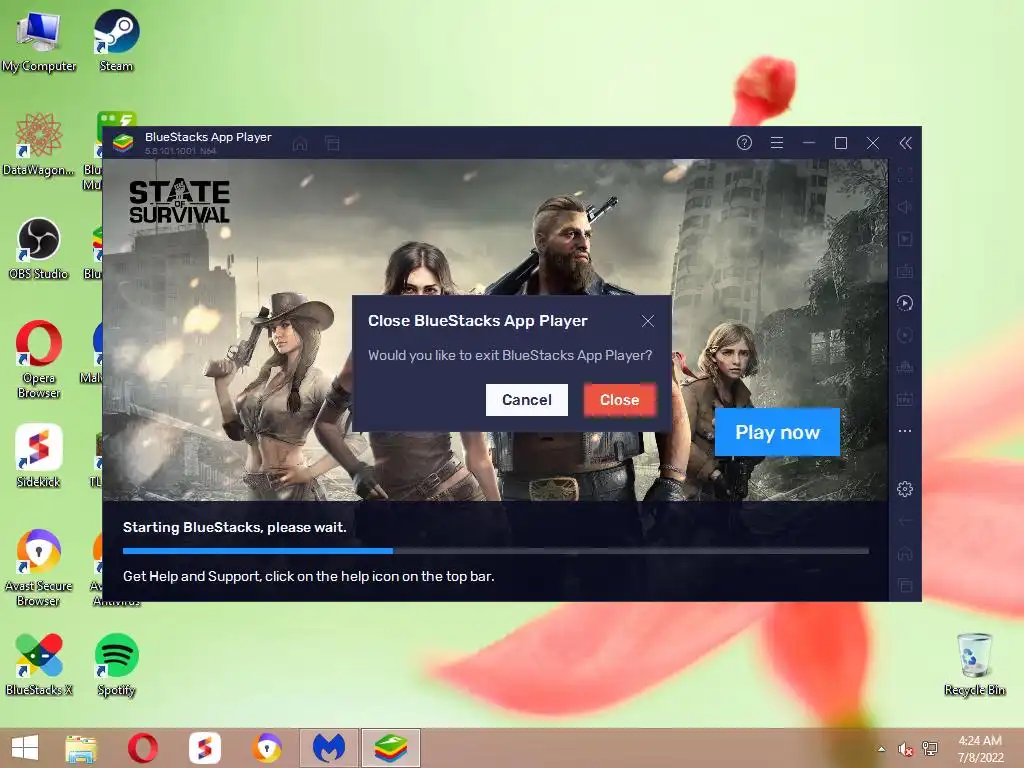Viewport: 1024px width, 768px height.
Task: Open BlueStacks settings gear
Action: [904, 488]
